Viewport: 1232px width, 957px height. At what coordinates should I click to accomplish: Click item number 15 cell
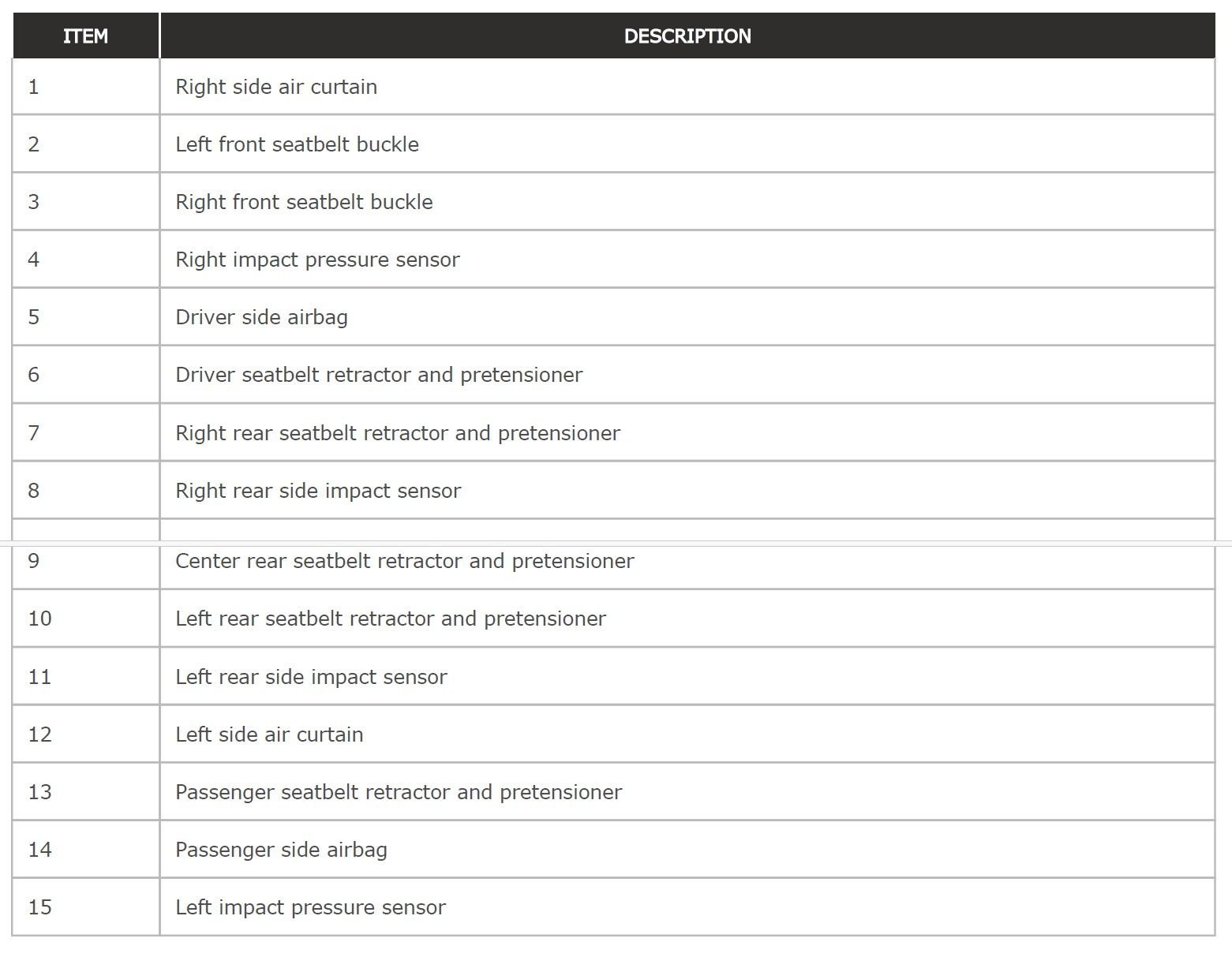[x=86, y=907]
